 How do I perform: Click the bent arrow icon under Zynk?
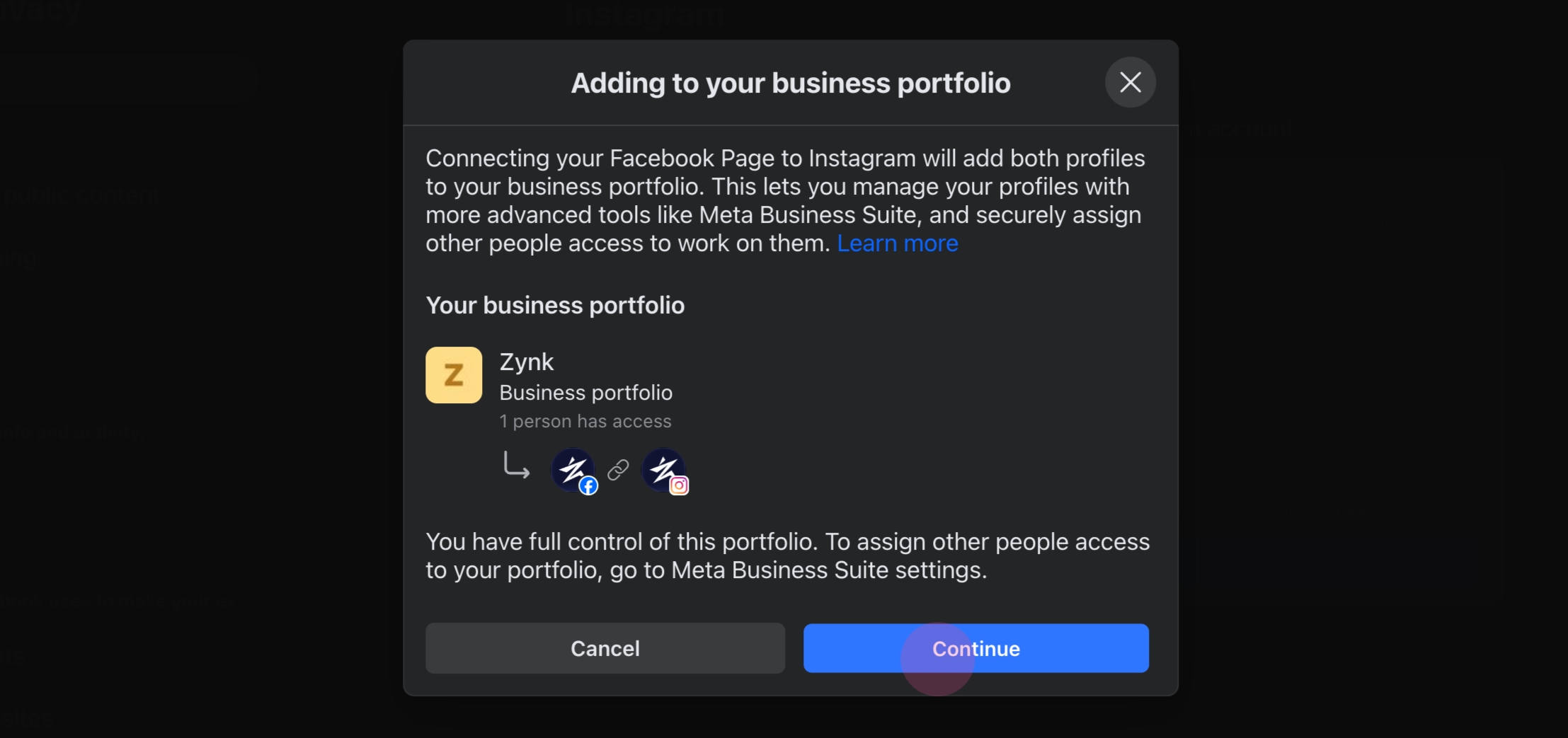click(x=516, y=466)
